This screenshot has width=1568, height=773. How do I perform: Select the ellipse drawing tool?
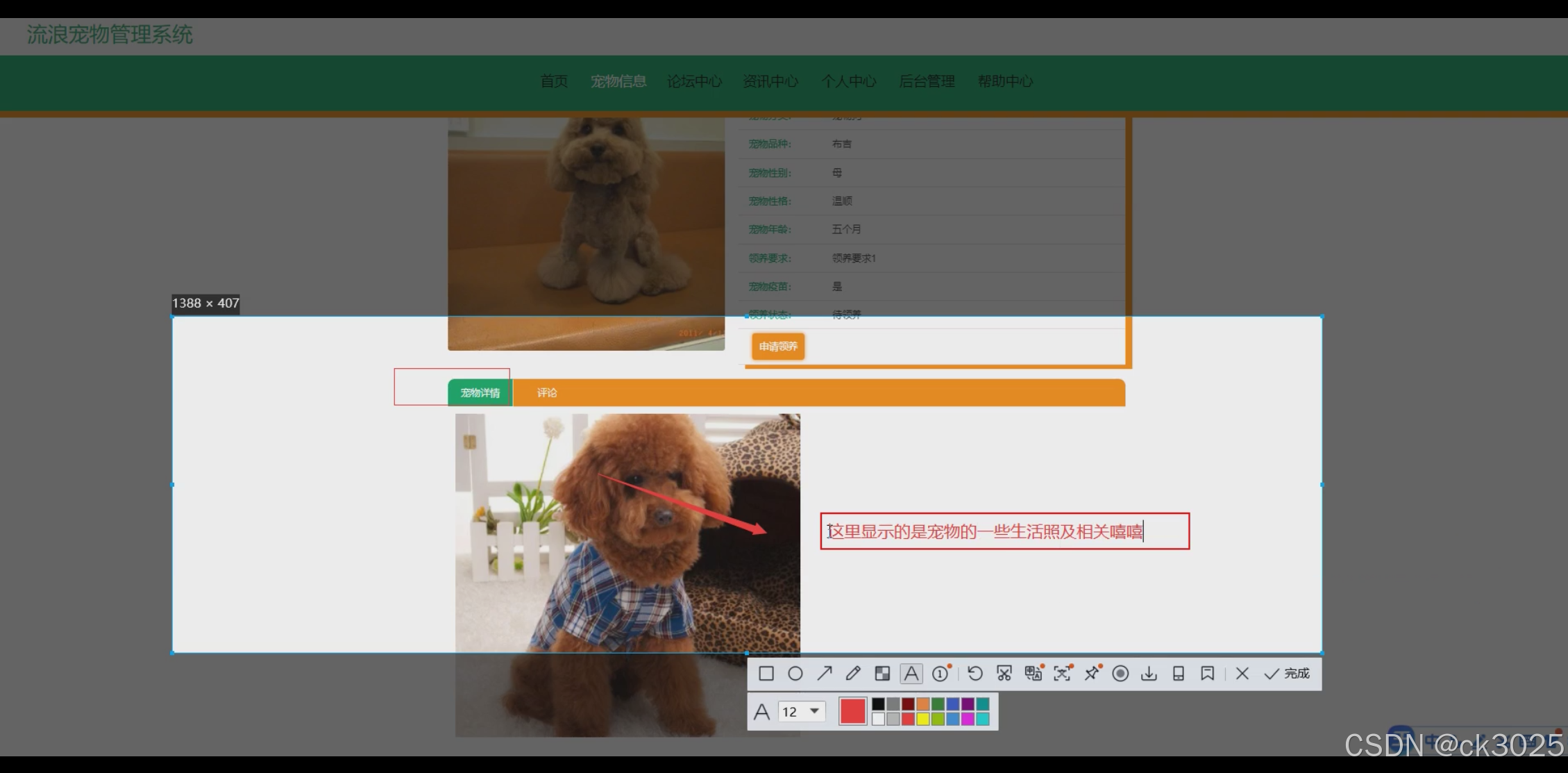click(x=795, y=674)
